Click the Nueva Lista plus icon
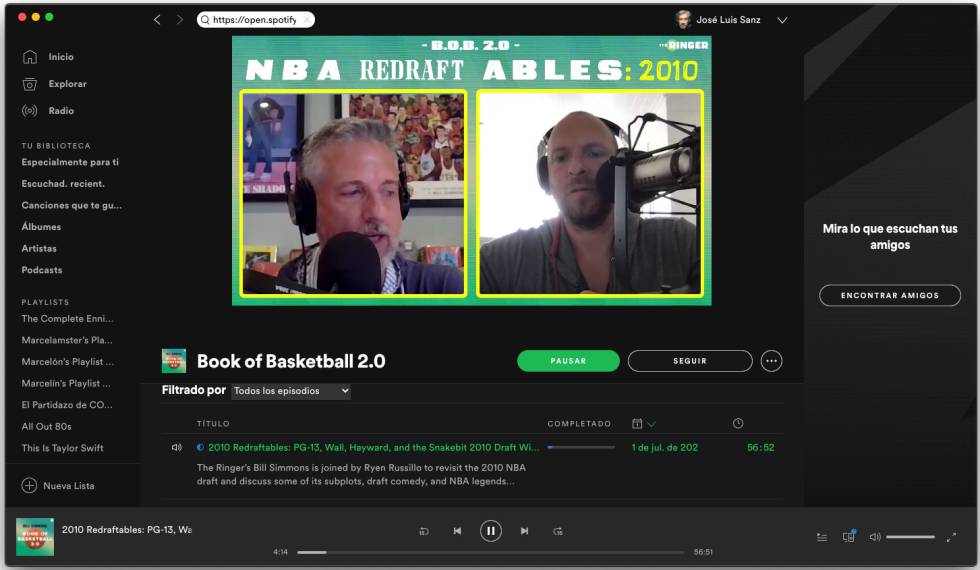Viewport: 980px width, 570px height. tap(29, 486)
